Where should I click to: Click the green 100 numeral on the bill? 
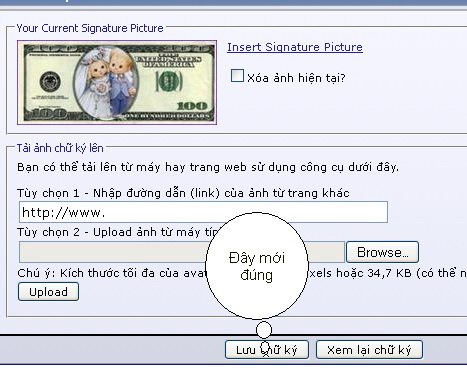pos(192,106)
